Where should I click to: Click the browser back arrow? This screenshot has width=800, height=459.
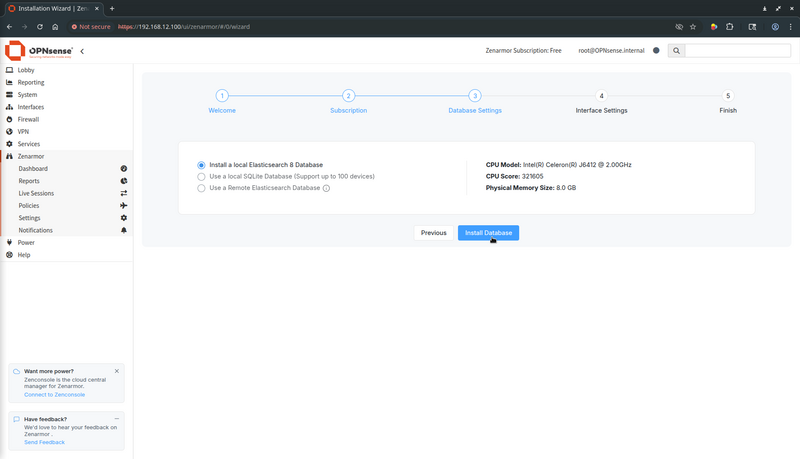[x=10, y=27]
